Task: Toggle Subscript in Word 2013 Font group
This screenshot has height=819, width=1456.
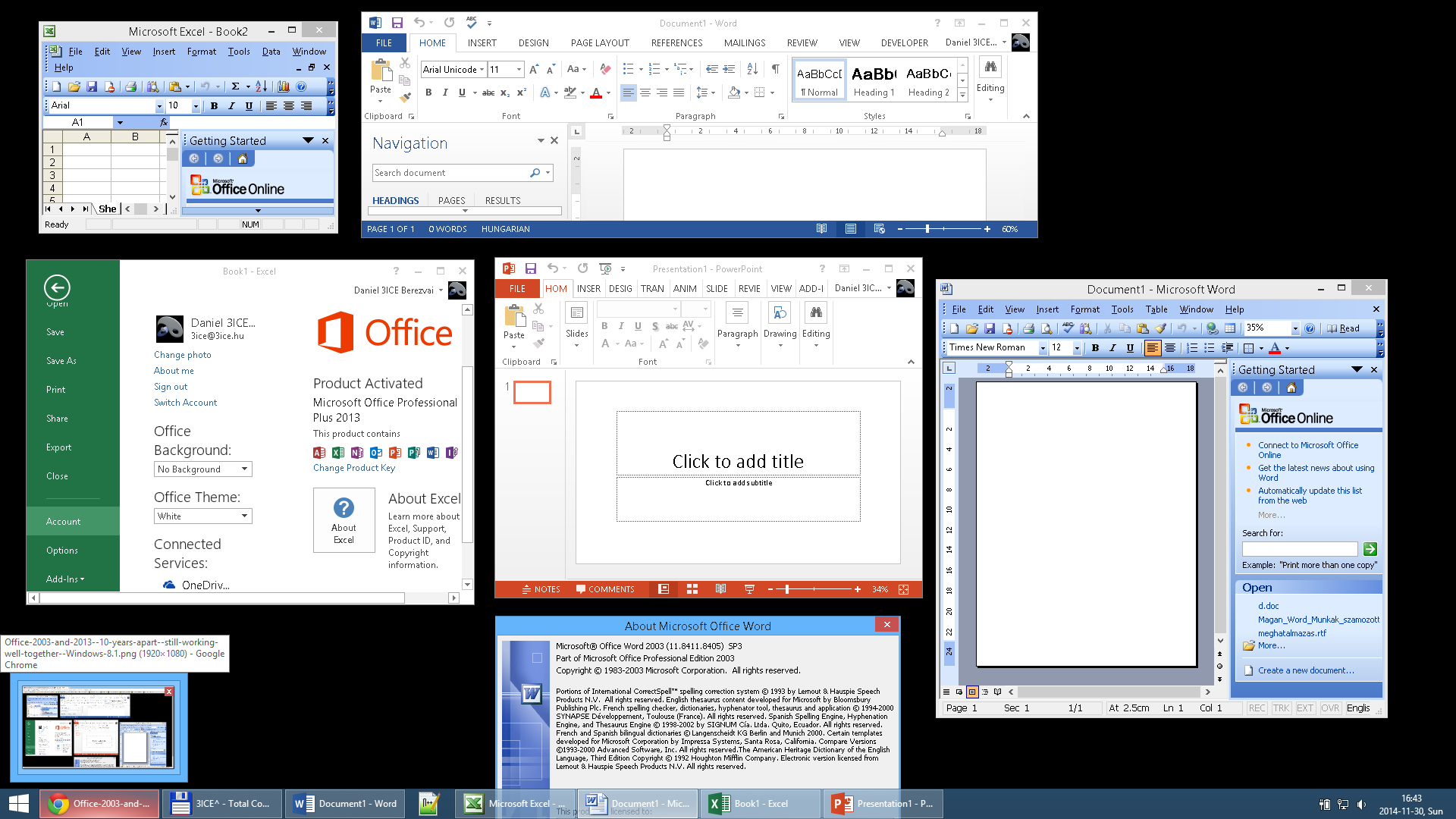Action: click(x=505, y=93)
